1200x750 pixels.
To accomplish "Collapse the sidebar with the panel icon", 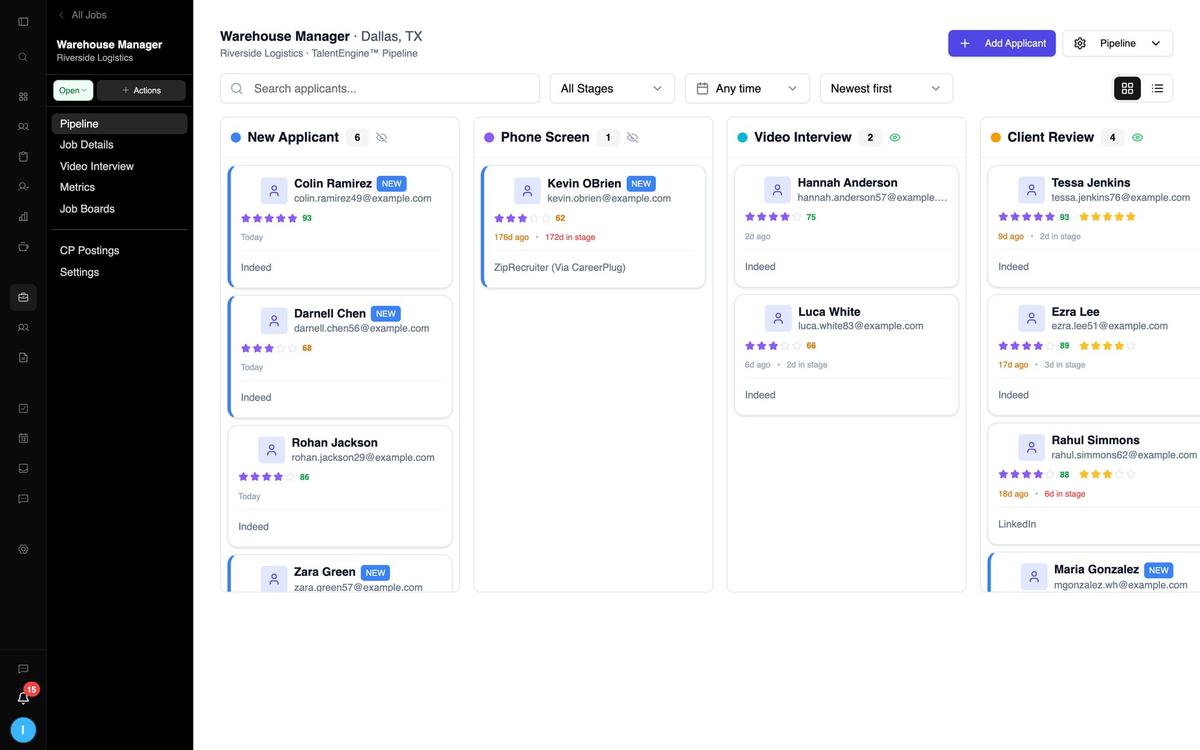I will (x=23, y=21).
